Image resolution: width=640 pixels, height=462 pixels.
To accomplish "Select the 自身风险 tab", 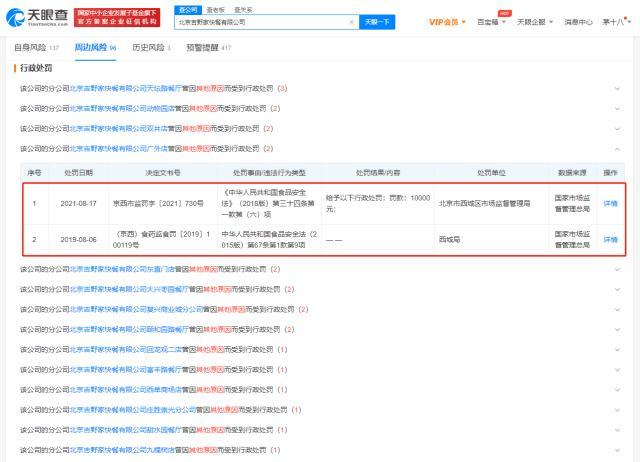I will tap(36, 48).
